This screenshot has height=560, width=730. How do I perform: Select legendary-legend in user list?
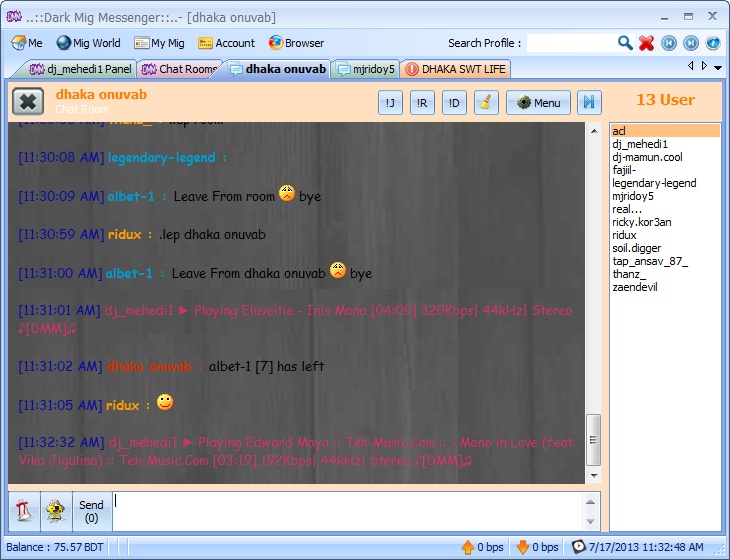pos(665,183)
